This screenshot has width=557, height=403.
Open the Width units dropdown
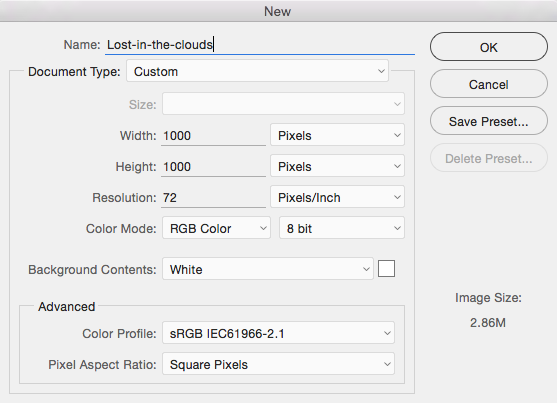pos(337,135)
